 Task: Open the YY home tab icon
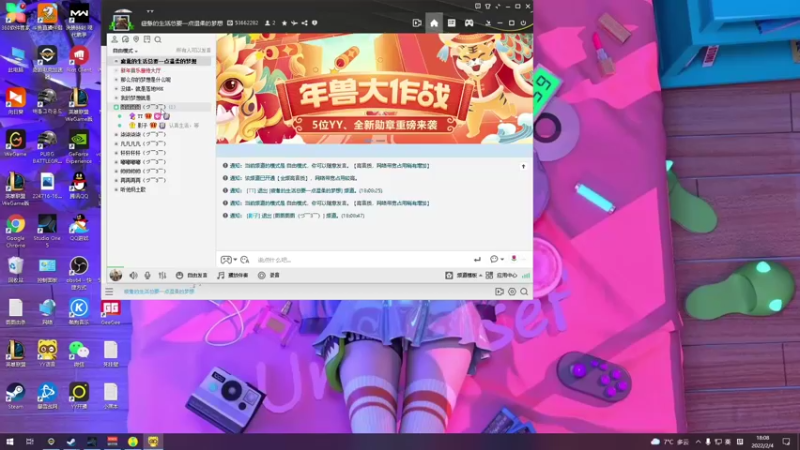click(434, 23)
